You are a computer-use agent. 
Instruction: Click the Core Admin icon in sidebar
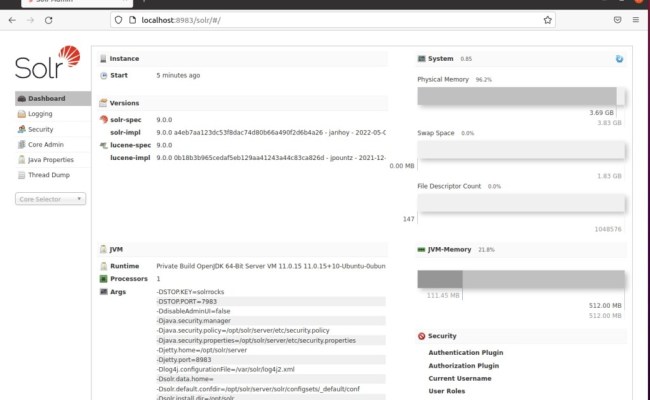pos(22,144)
